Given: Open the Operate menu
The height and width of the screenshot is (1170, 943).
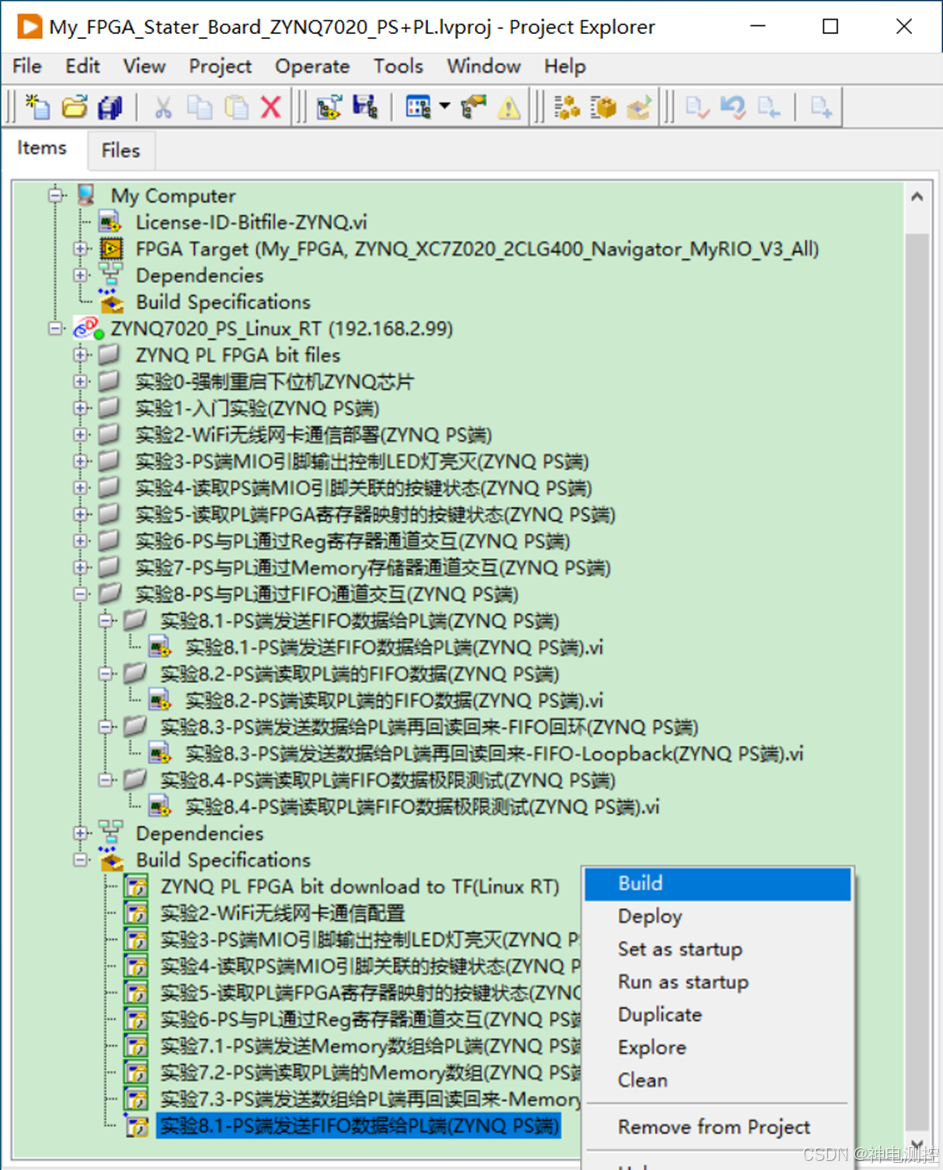Looking at the screenshot, I should (312, 66).
